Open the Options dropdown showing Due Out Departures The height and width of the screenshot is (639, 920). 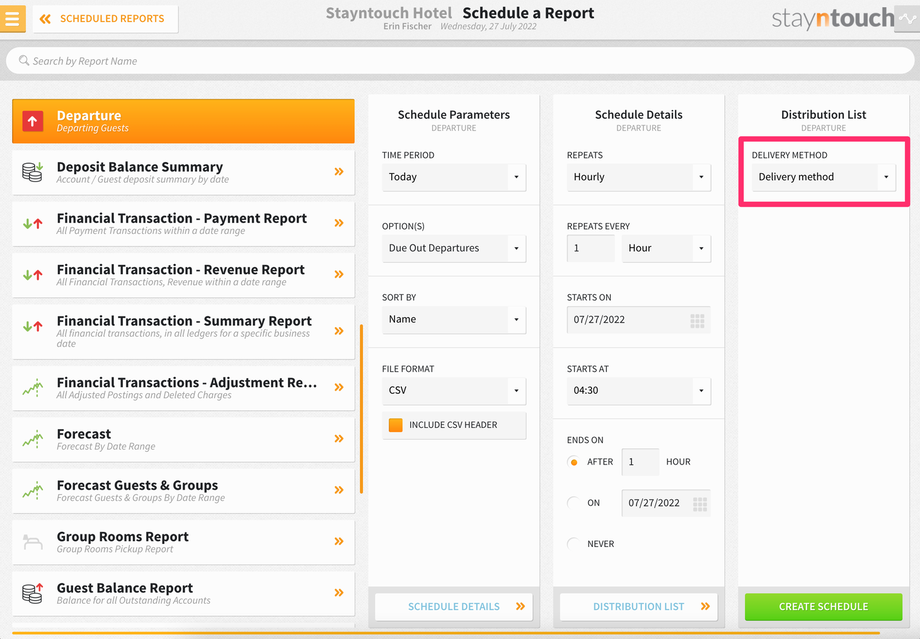coord(454,248)
